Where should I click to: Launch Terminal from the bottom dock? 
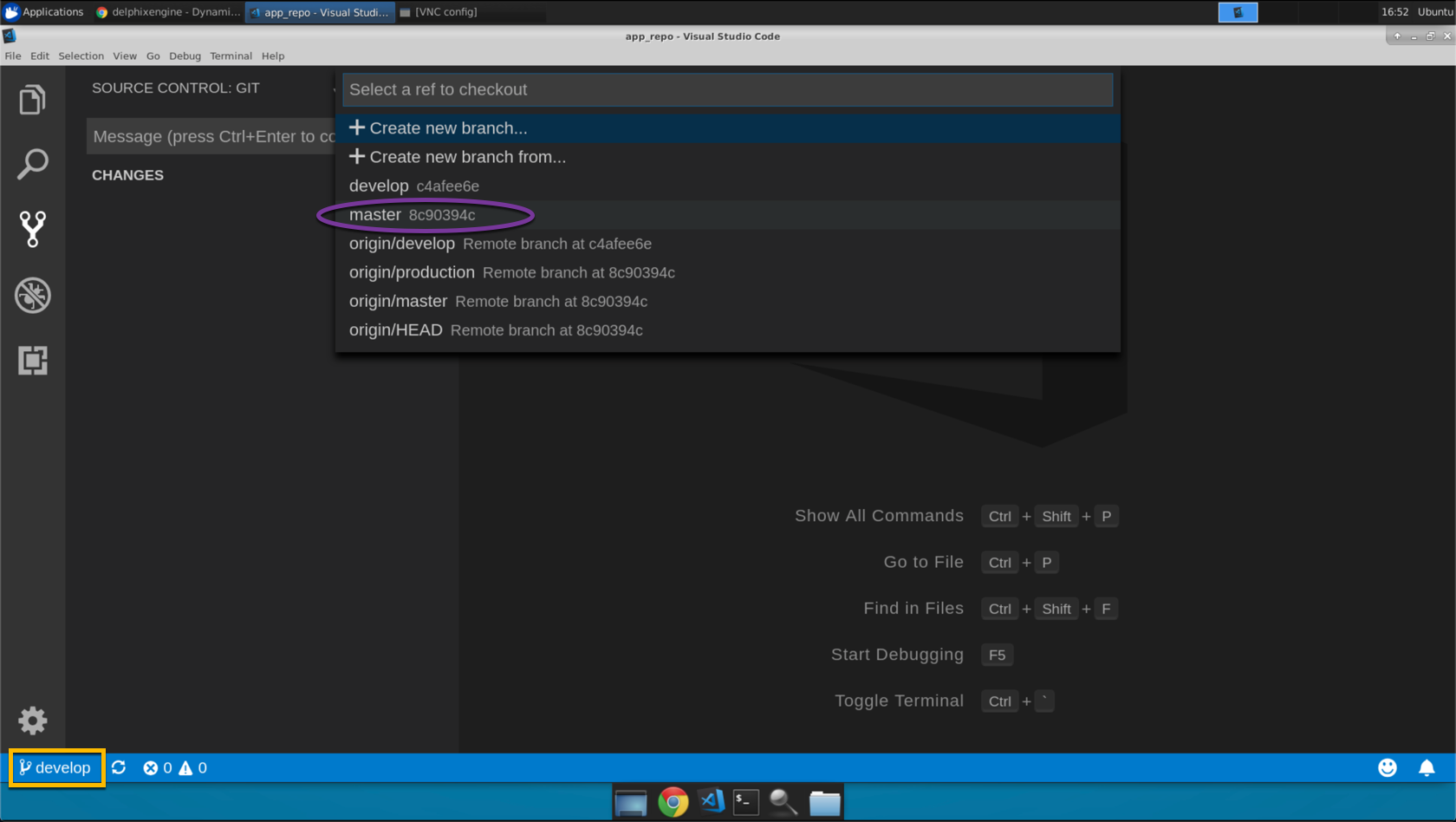(x=745, y=802)
